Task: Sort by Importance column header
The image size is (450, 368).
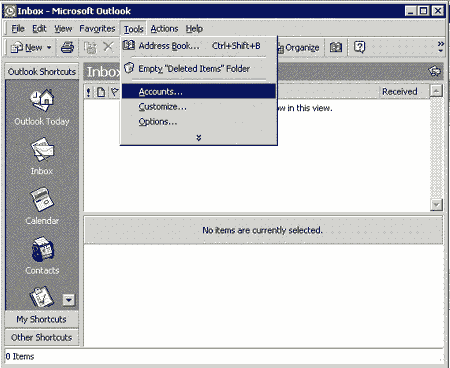Action: pos(88,92)
